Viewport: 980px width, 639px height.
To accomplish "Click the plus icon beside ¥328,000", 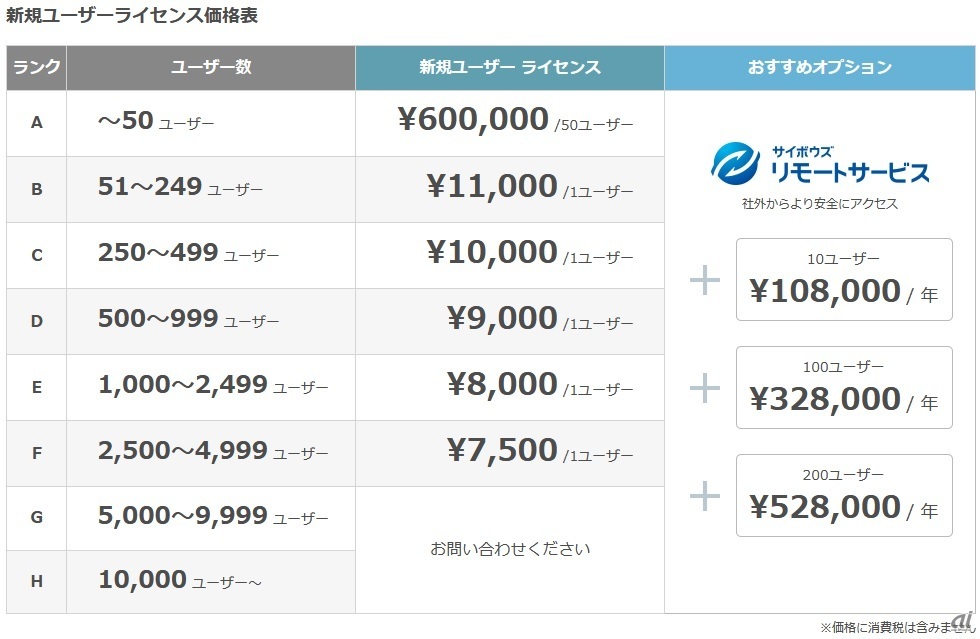I will [705, 387].
